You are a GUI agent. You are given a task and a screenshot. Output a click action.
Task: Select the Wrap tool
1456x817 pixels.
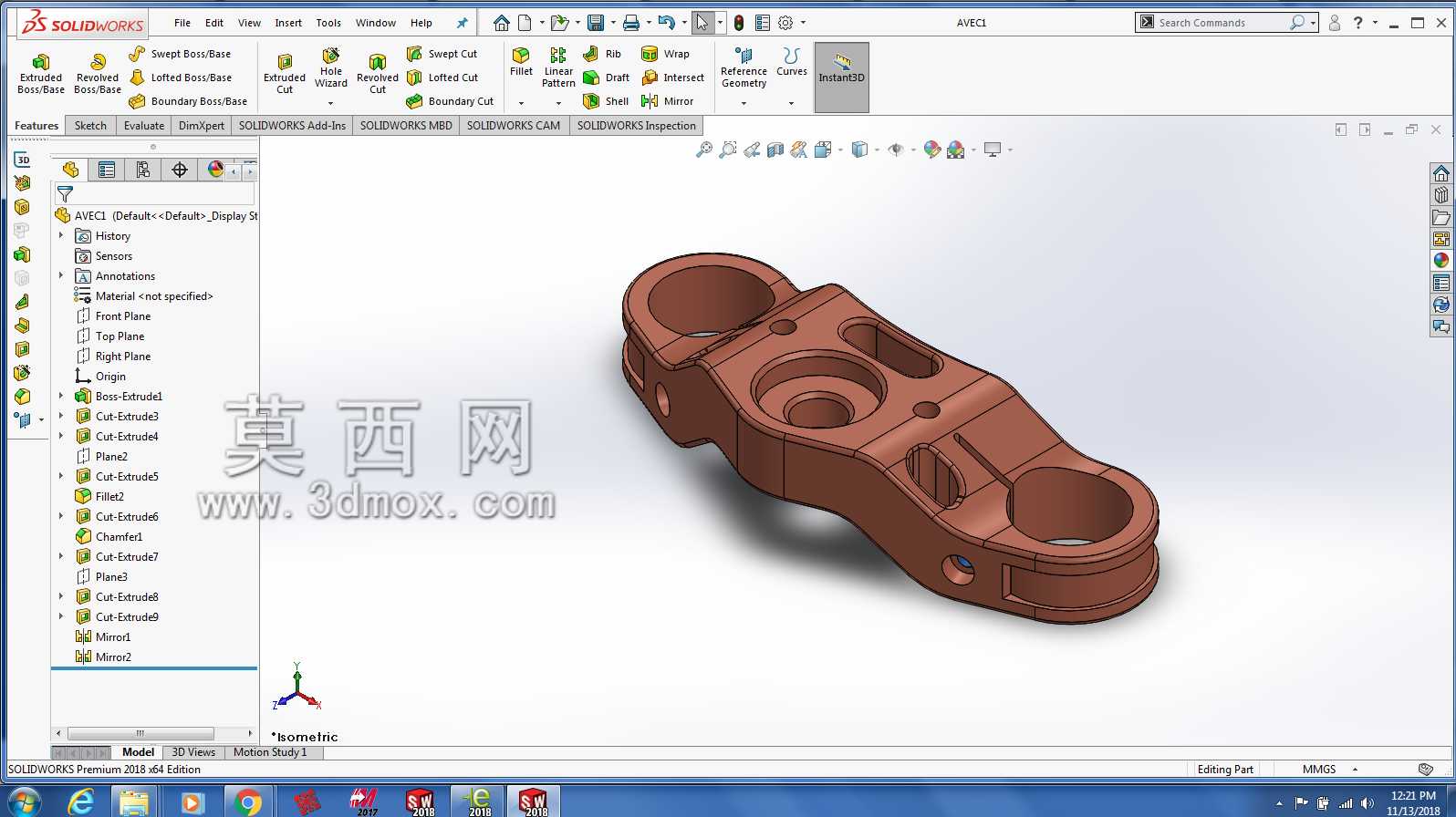point(666,54)
